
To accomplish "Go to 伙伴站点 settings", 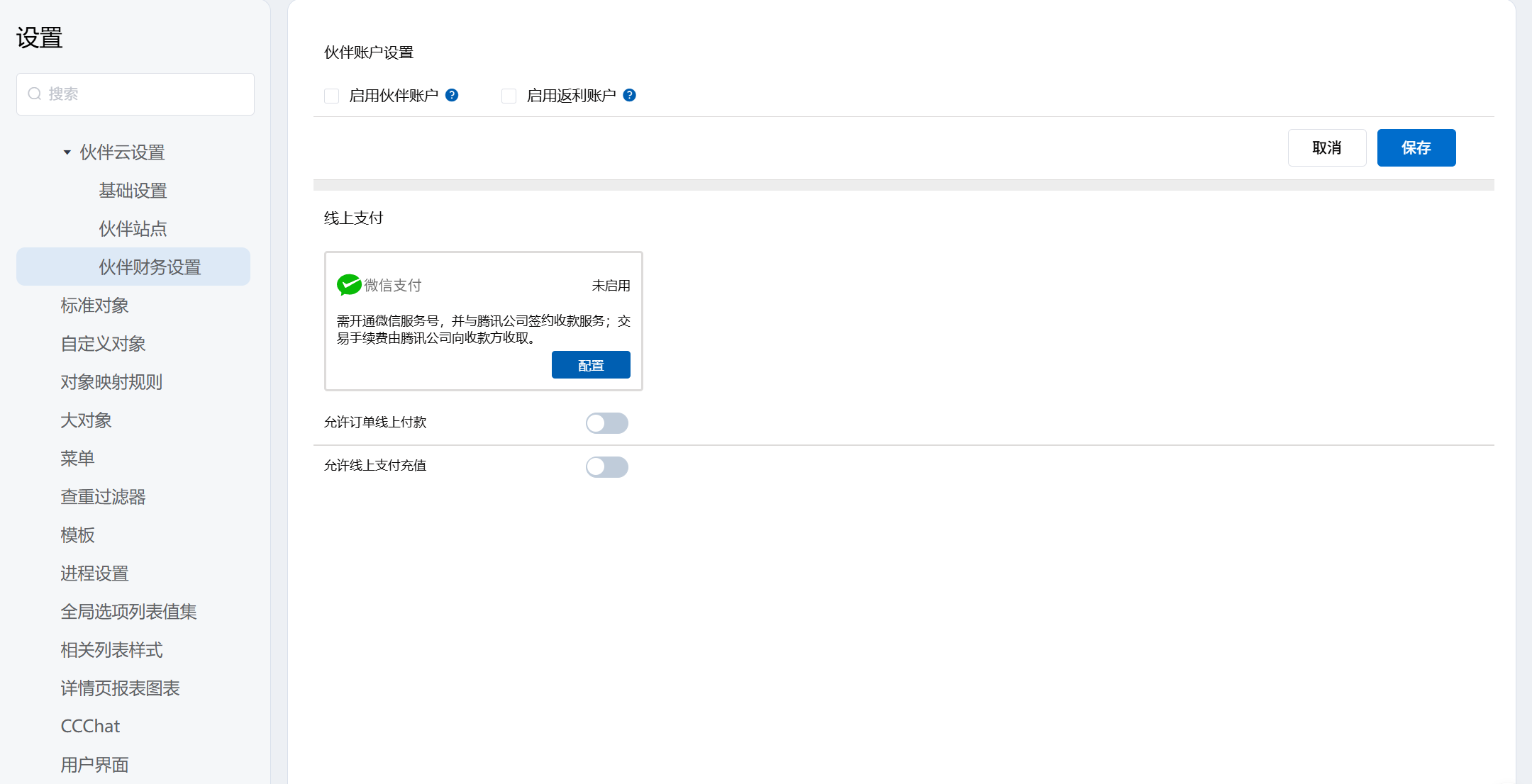I will (x=133, y=229).
